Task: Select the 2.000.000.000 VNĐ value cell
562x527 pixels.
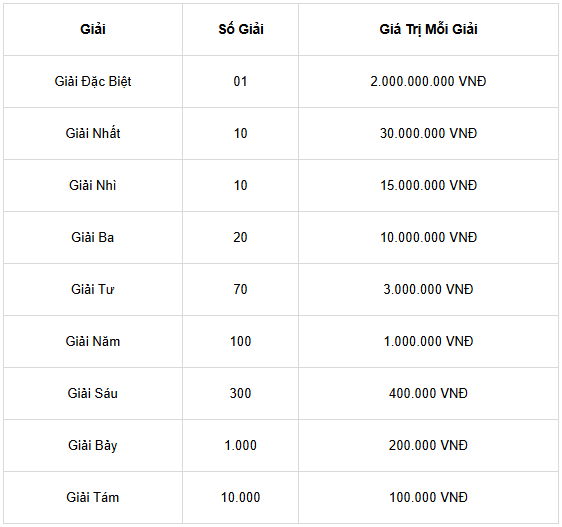Action: tap(428, 81)
